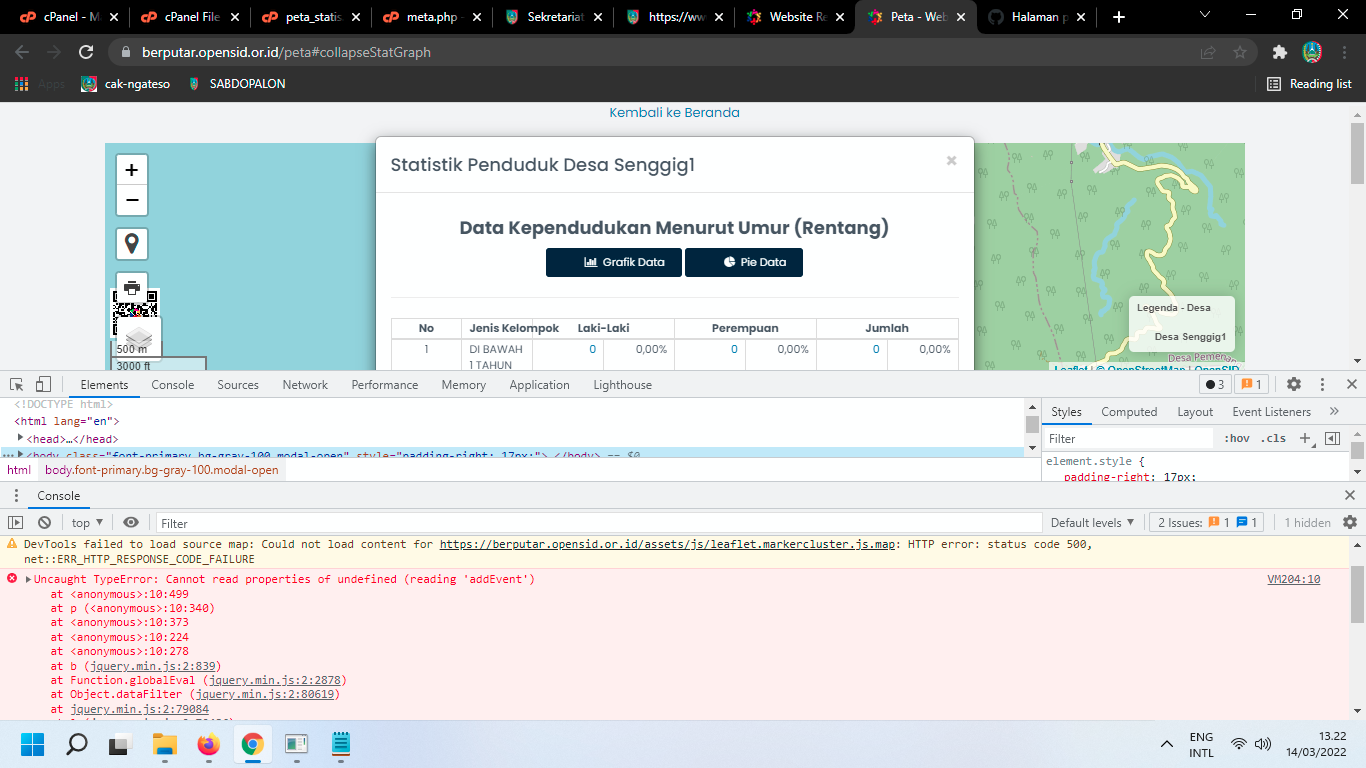Viewport: 1366px width, 768px height.
Task: Open the Default levels dropdown
Action: click(x=1090, y=522)
